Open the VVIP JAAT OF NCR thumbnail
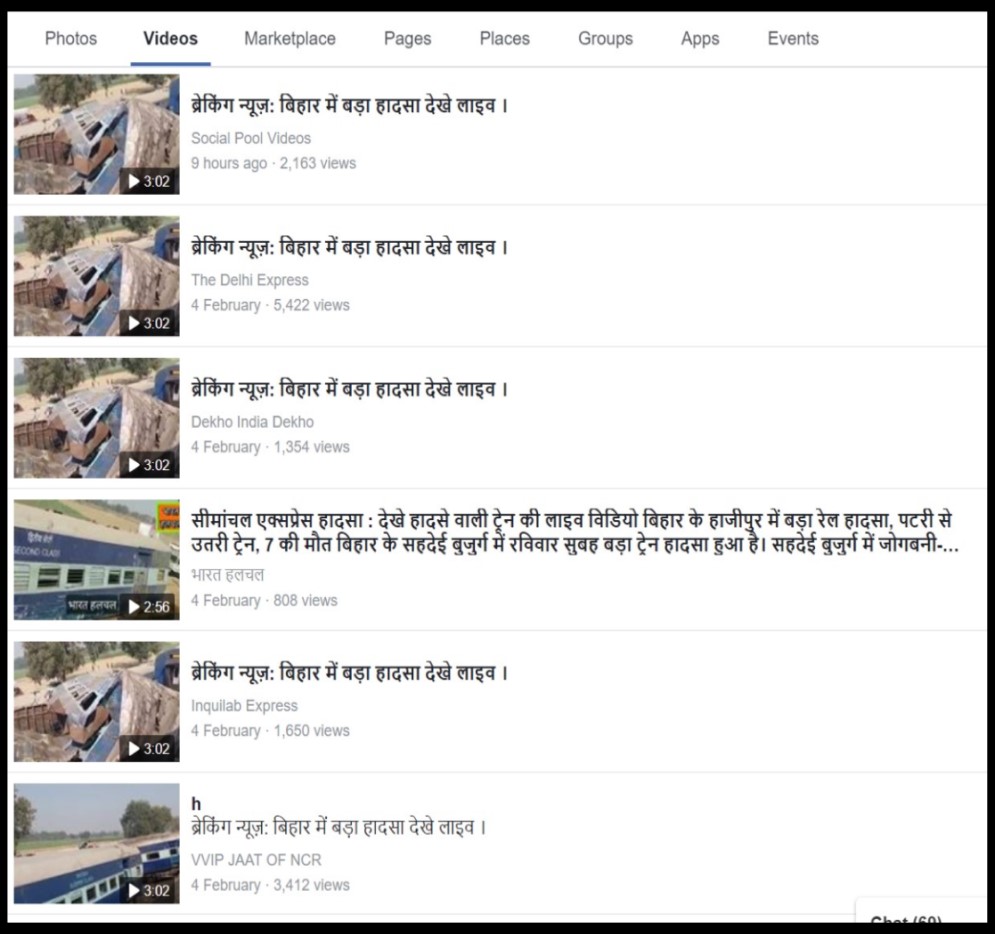The height and width of the screenshot is (934, 995). (x=96, y=844)
